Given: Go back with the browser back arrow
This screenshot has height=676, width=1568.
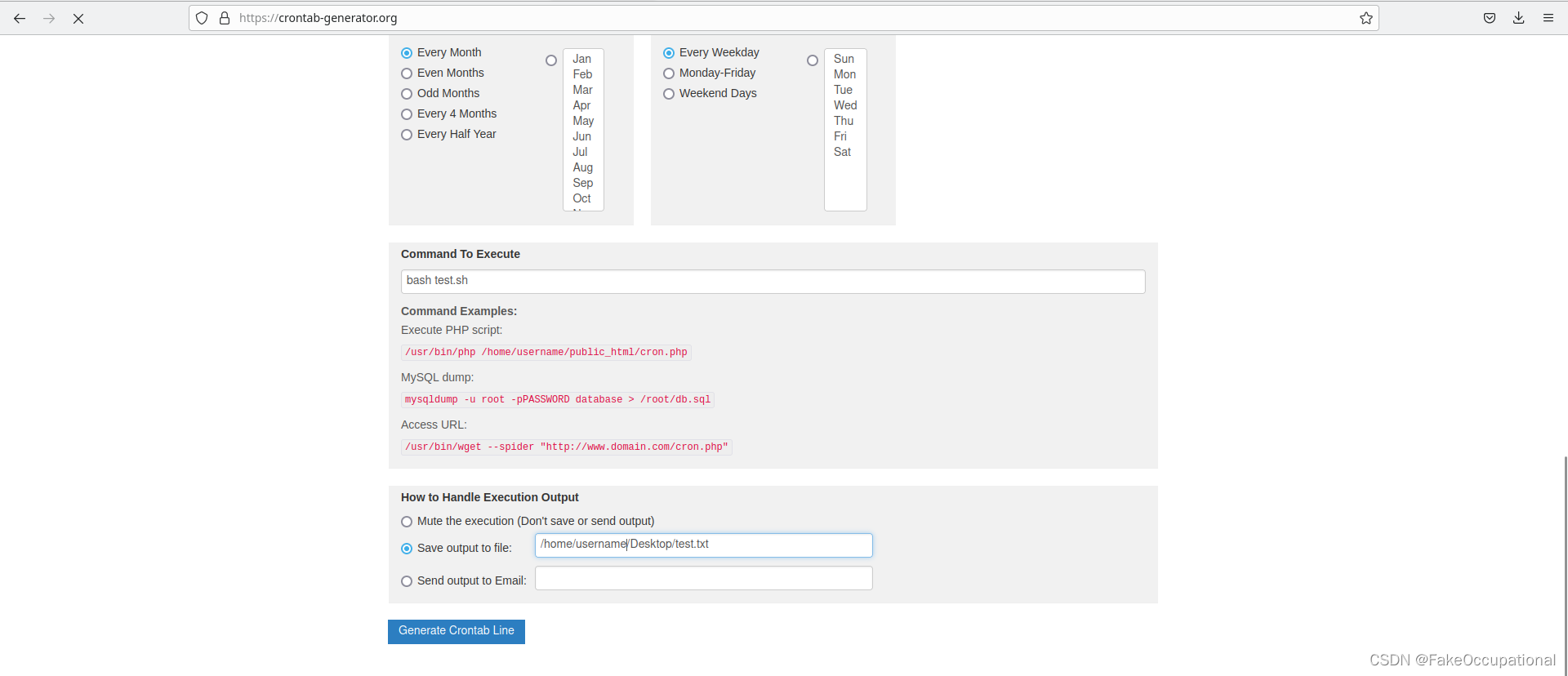Looking at the screenshot, I should click(20, 18).
